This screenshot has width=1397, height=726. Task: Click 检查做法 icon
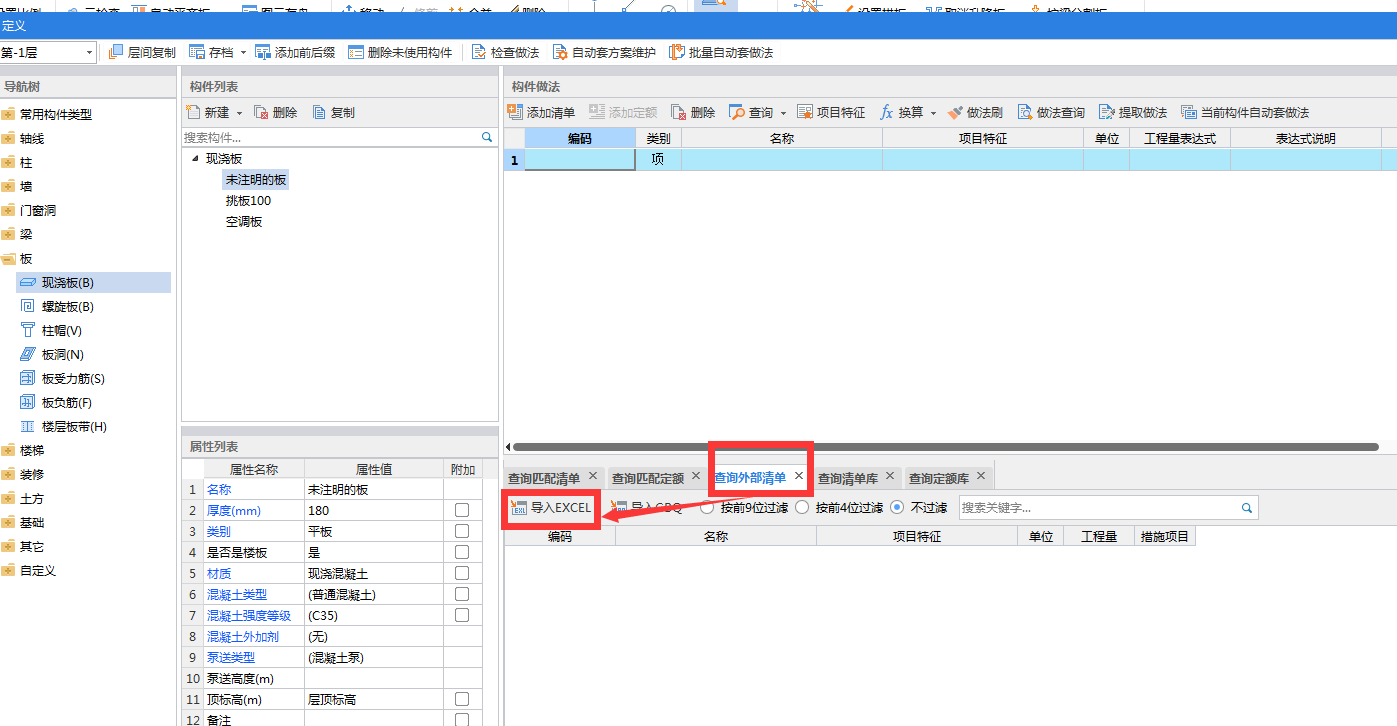[x=479, y=52]
